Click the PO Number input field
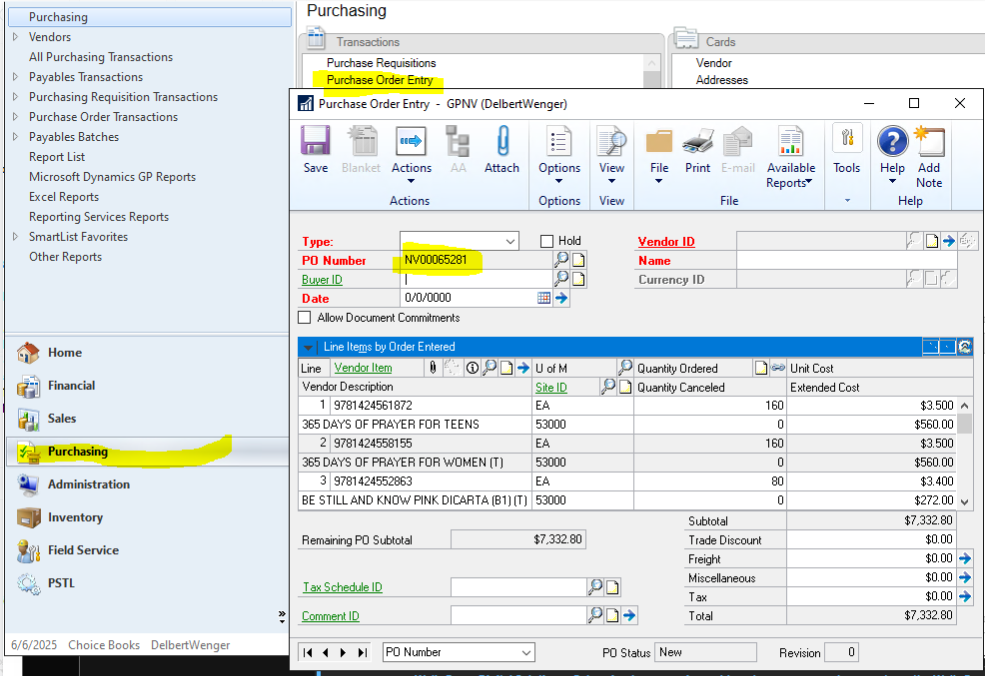 pyautogui.click(x=476, y=260)
